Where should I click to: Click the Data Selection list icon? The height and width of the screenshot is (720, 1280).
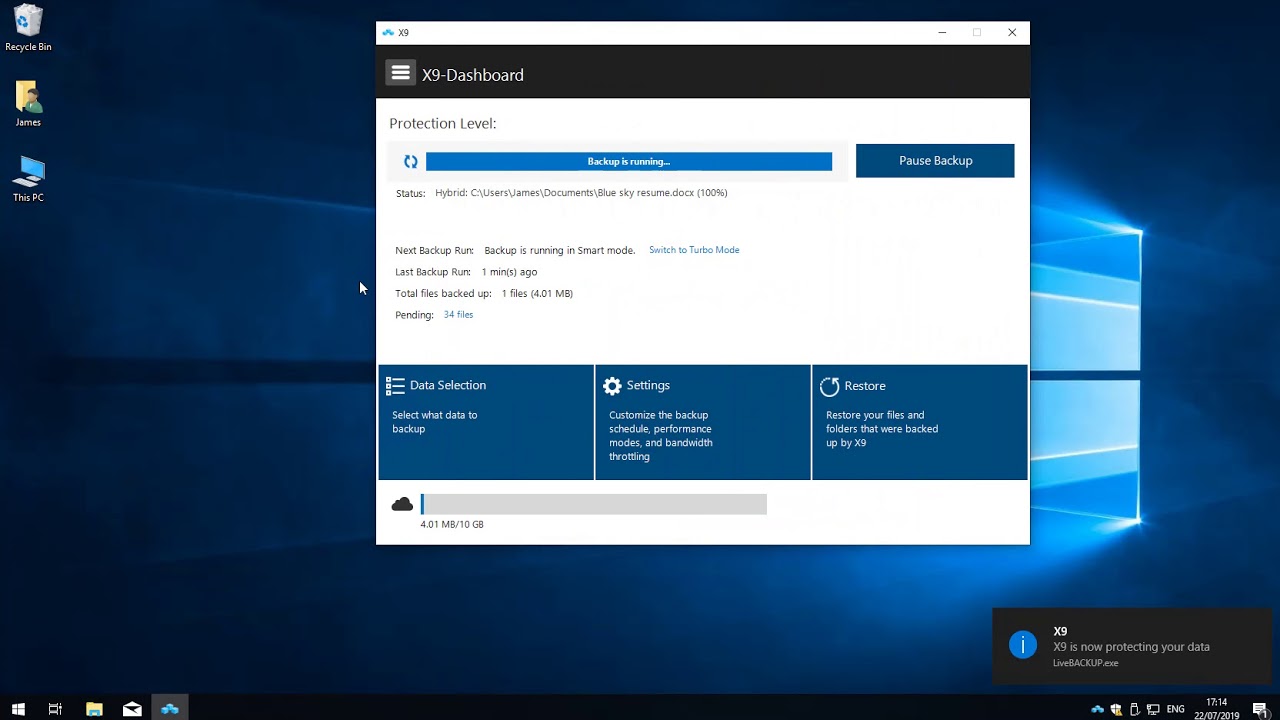tap(395, 386)
